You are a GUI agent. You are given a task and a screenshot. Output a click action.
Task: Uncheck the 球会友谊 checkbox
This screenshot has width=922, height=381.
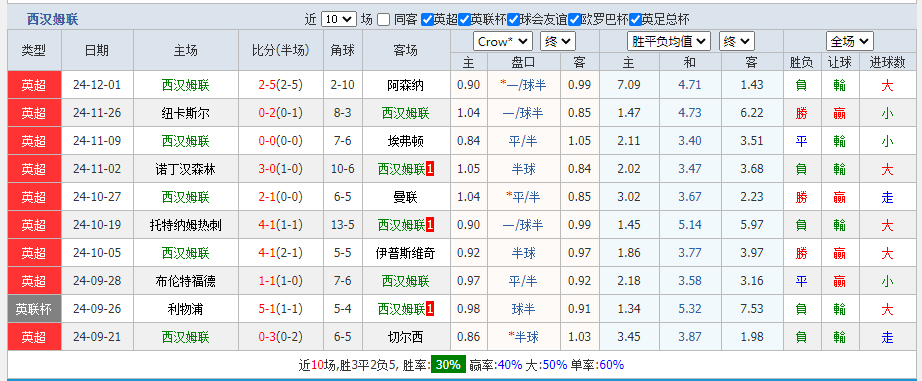513,19
